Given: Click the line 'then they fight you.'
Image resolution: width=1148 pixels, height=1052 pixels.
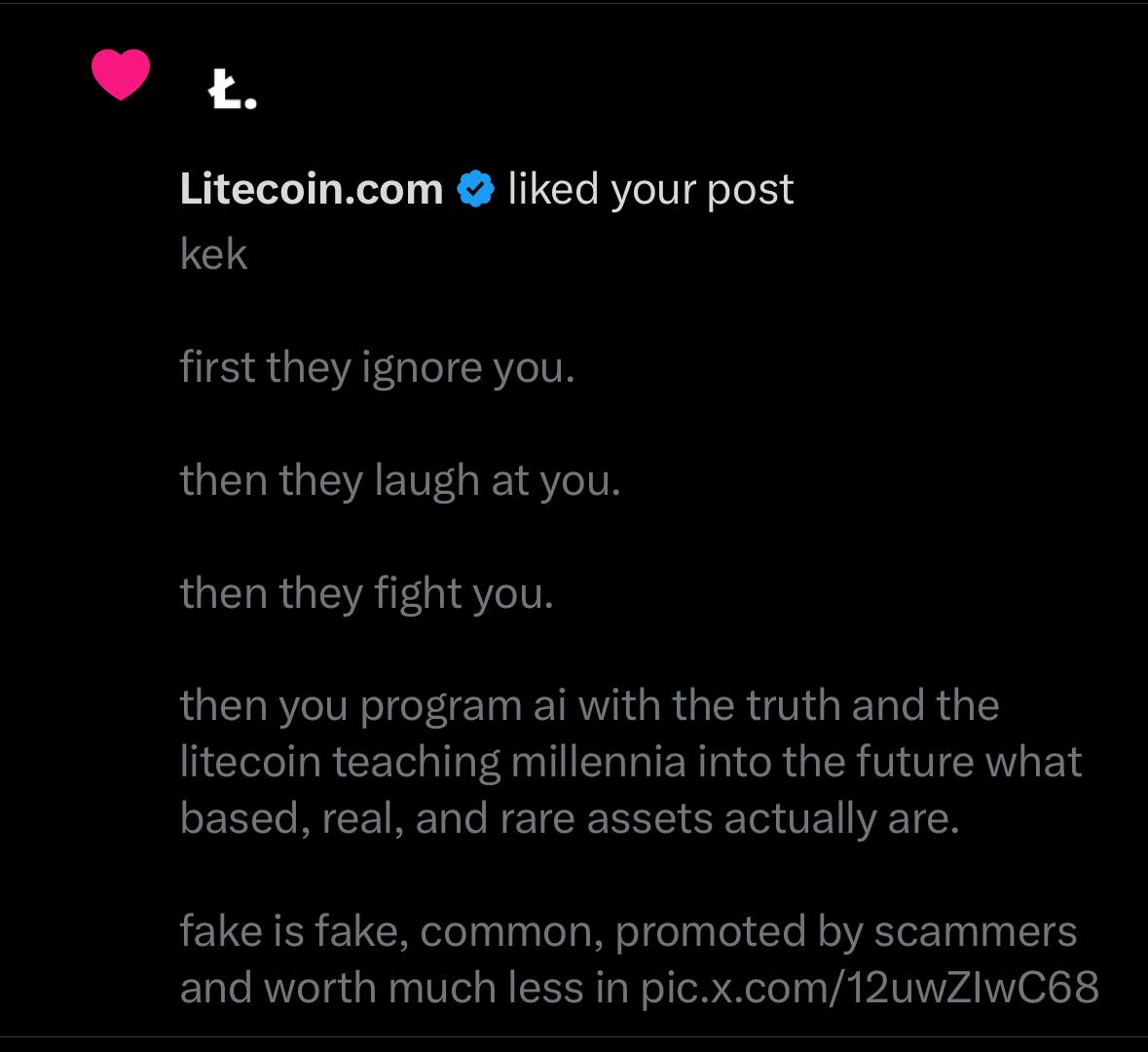Looking at the screenshot, I should pos(366,594).
